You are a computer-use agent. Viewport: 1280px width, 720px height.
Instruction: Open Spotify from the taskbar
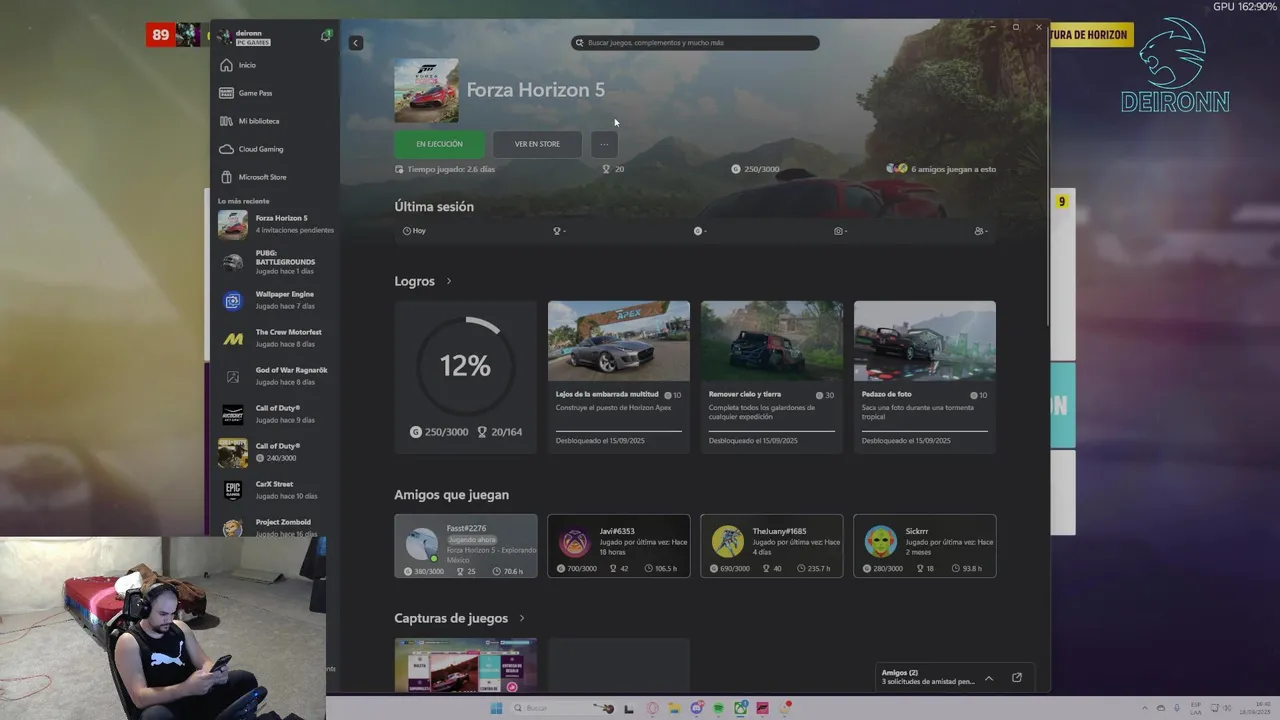(x=718, y=708)
